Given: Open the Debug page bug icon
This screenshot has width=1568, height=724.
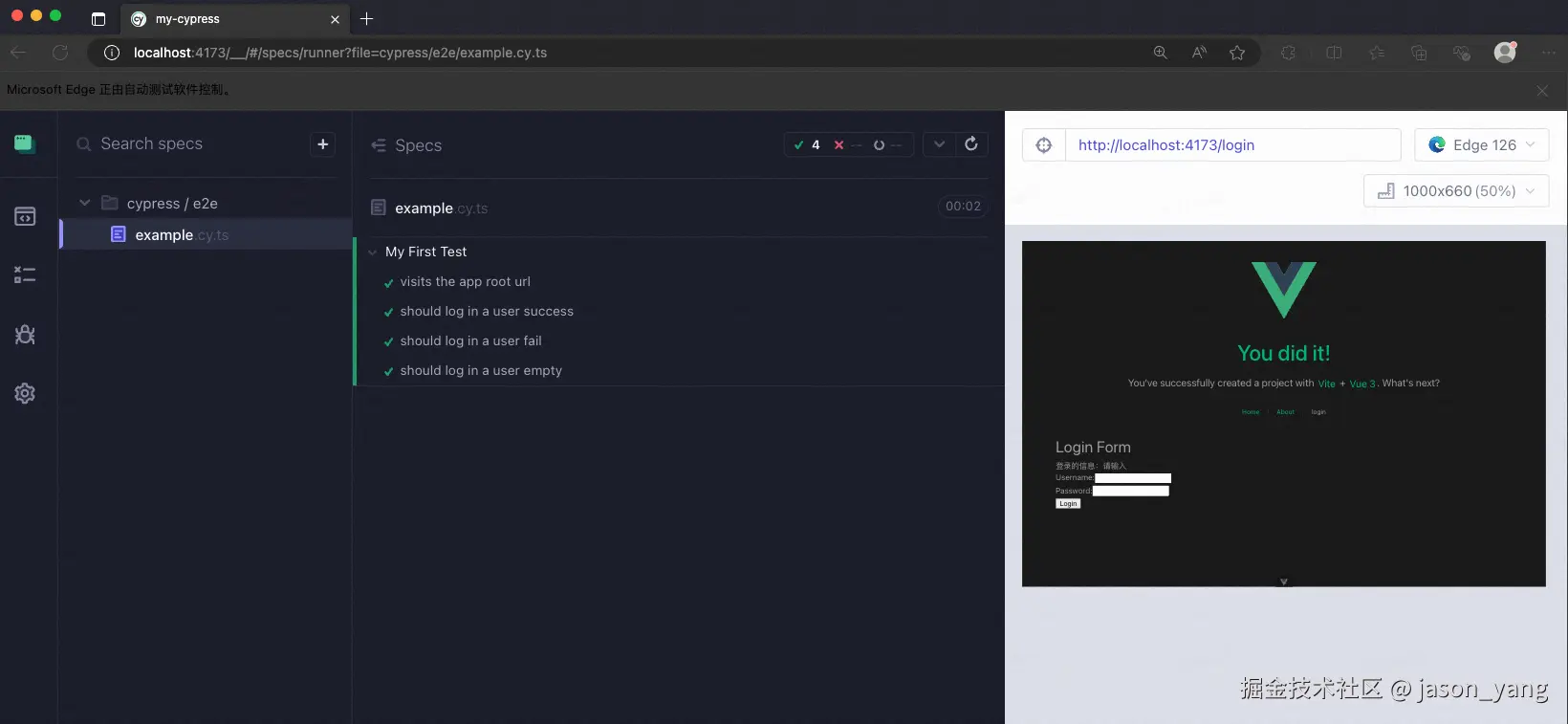Looking at the screenshot, I should pos(25,335).
